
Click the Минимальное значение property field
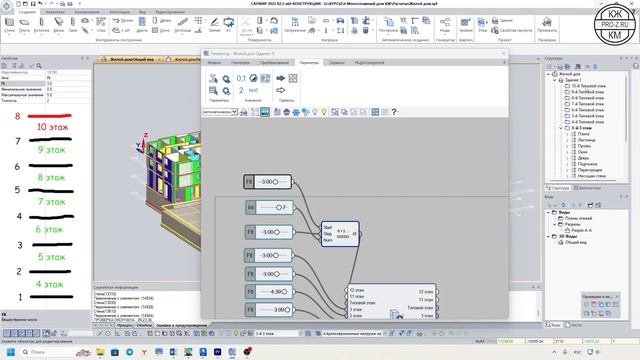point(68,89)
